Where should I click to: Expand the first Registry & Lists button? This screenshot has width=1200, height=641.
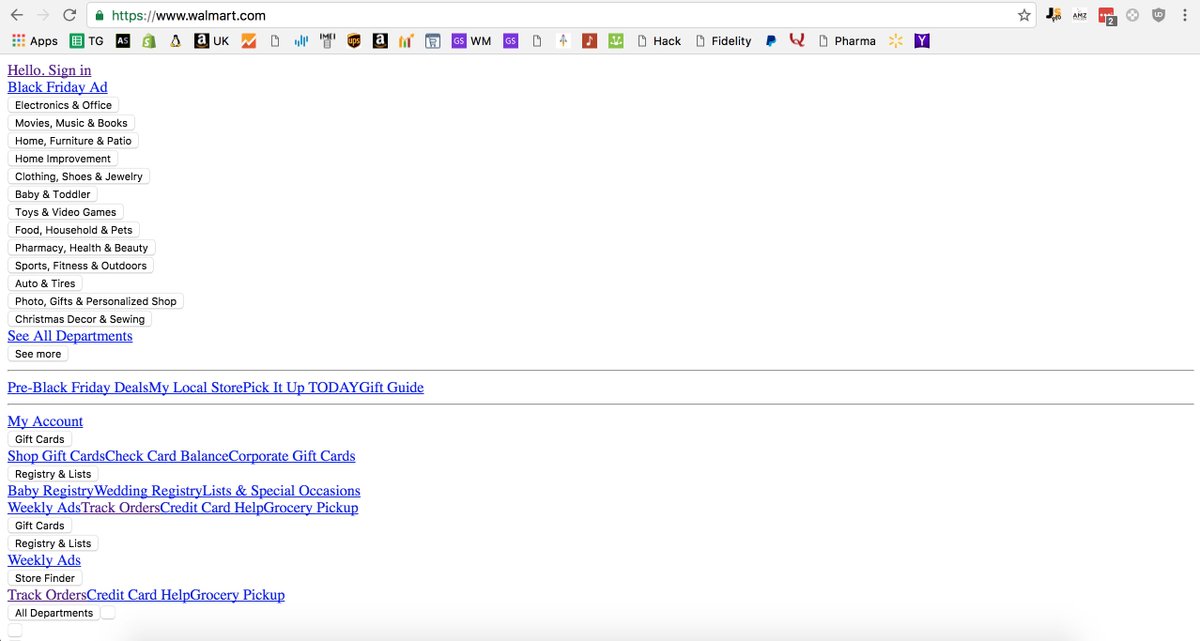pyautogui.click(x=53, y=474)
